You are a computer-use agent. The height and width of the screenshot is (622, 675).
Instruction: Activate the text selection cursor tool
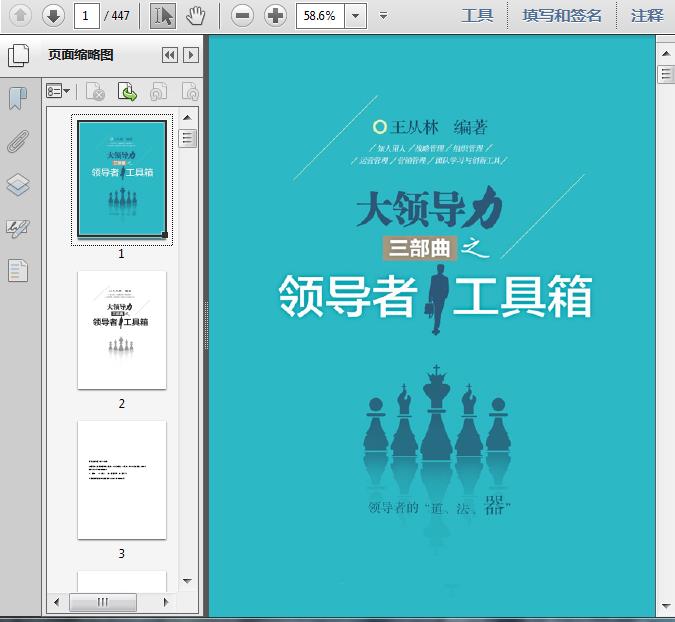(x=163, y=16)
